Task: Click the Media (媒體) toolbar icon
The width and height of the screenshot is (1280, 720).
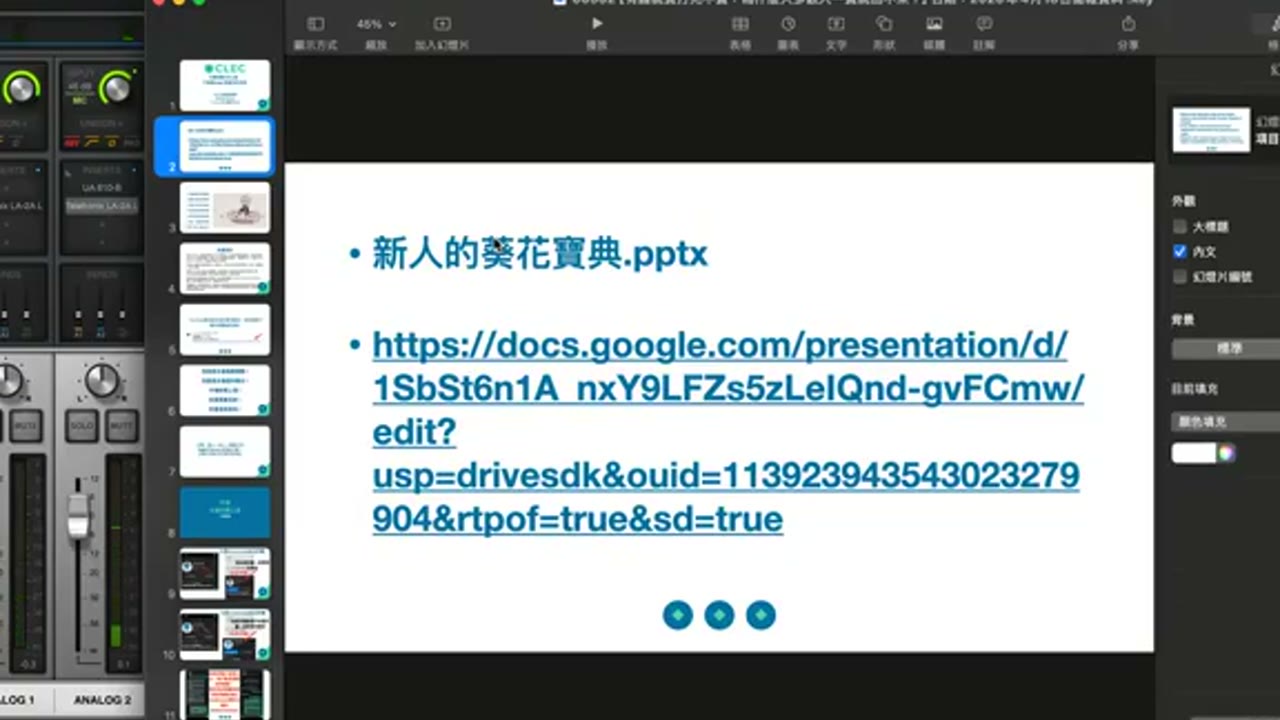Action: tap(934, 24)
